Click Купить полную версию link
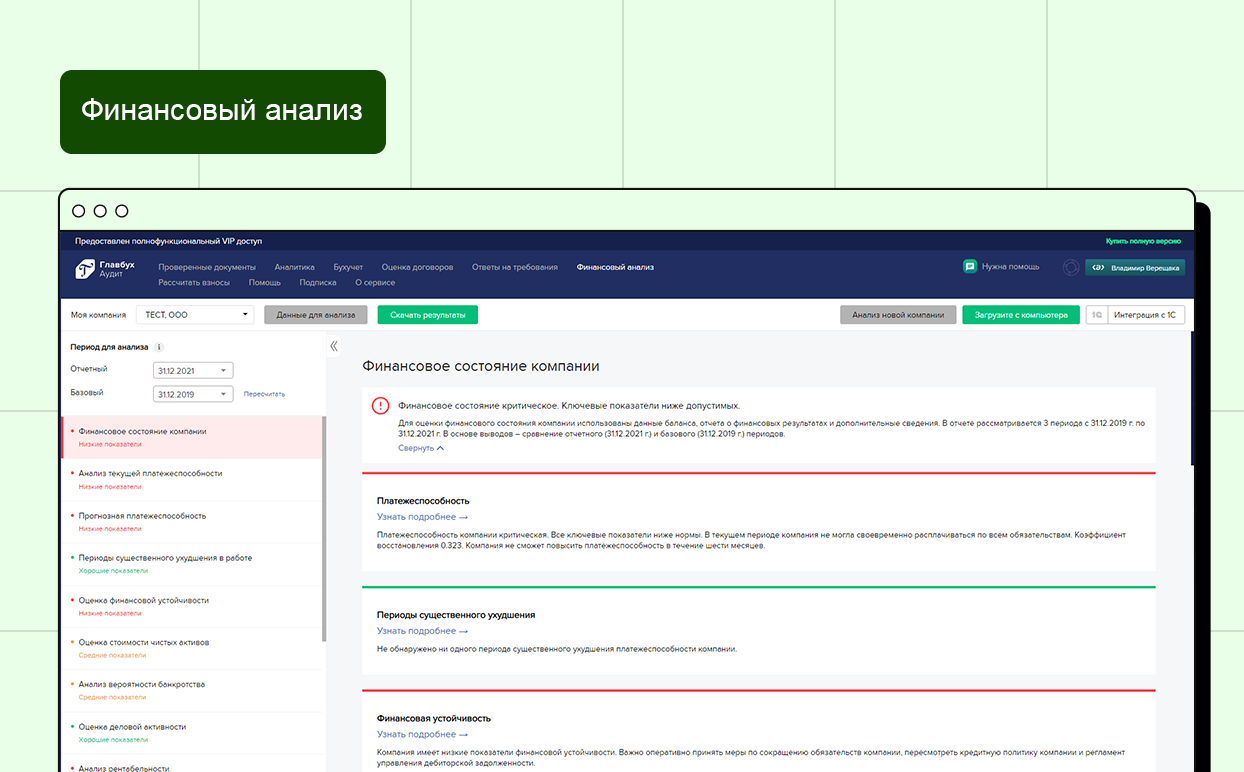The image size is (1244, 772). 1143,241
